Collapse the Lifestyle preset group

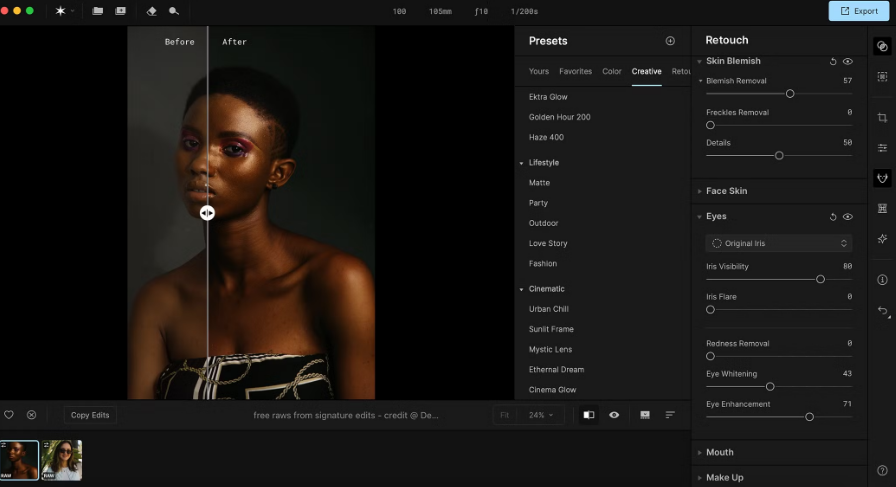[x=521, y=163]
